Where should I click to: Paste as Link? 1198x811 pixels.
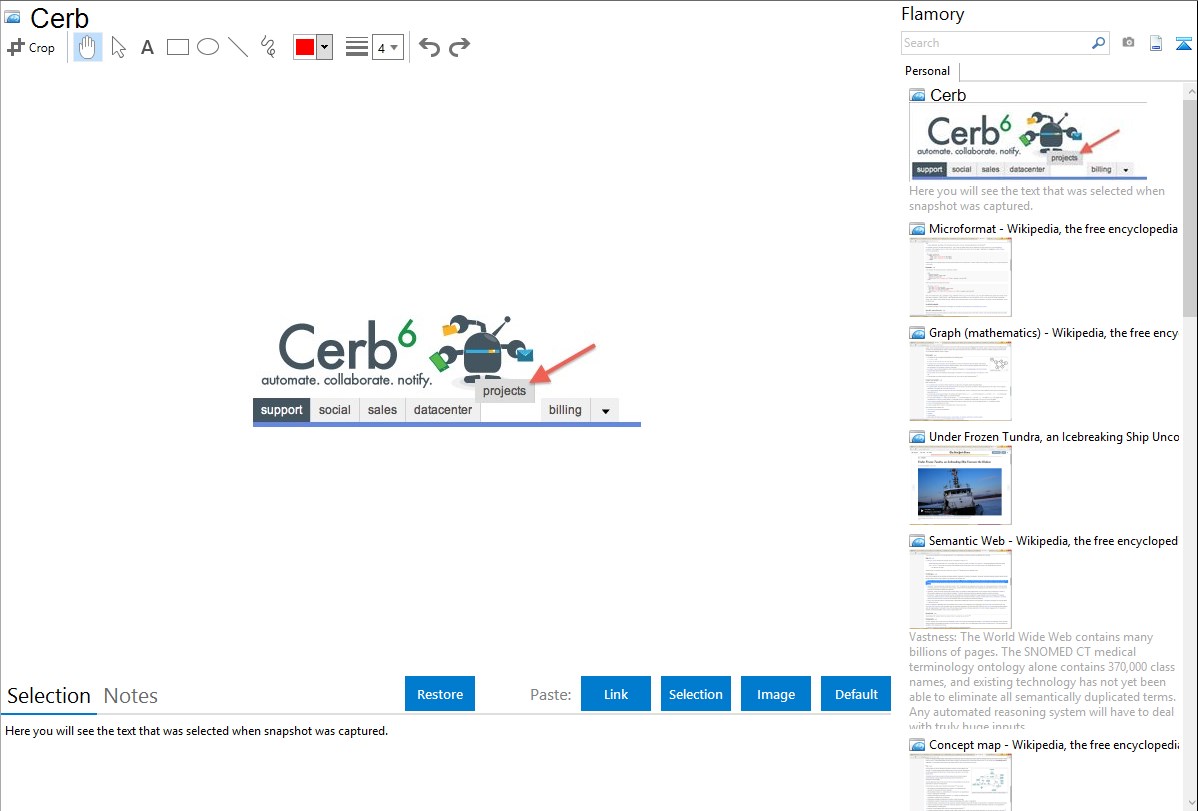(616, 694)
